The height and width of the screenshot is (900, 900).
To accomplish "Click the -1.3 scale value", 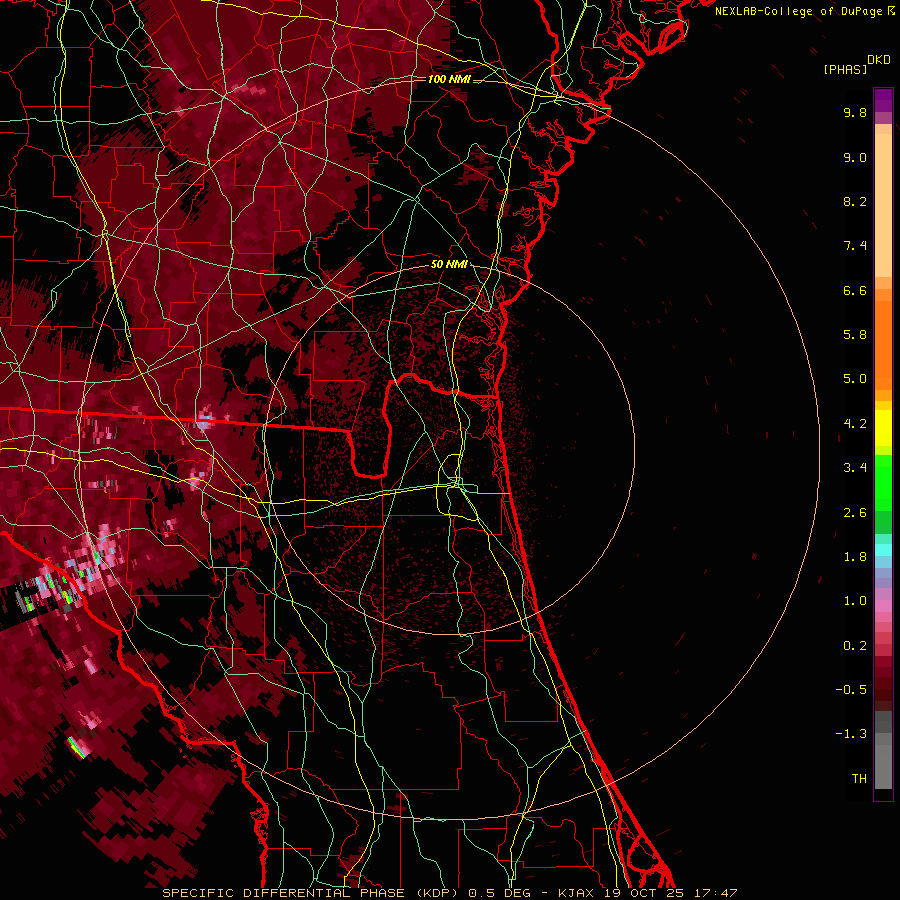I will (851, 734).
